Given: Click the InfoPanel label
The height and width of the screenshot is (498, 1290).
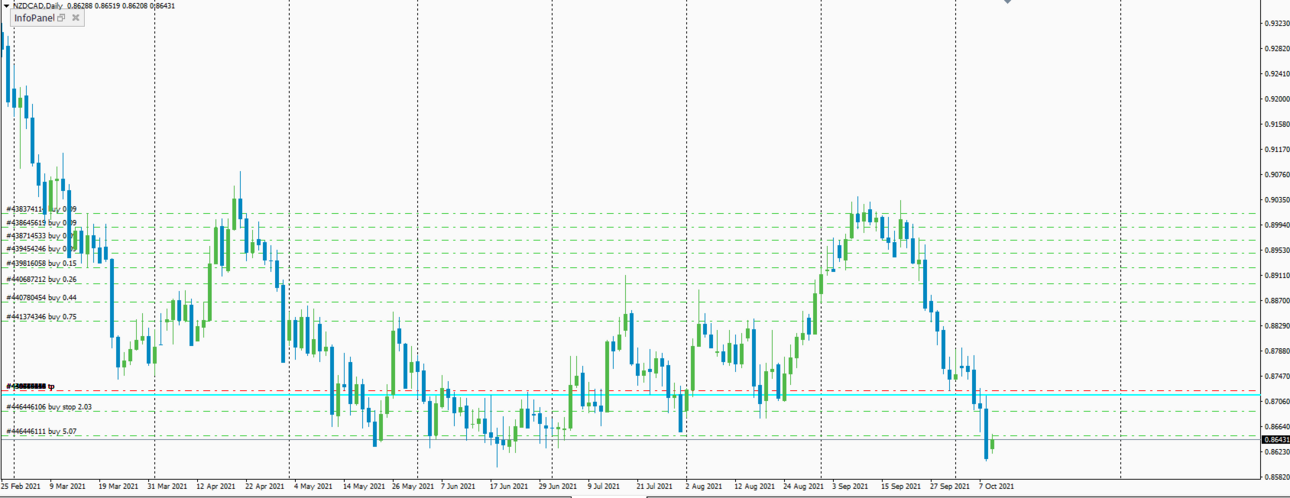Looking at the screenshot, I should point(34,18).
